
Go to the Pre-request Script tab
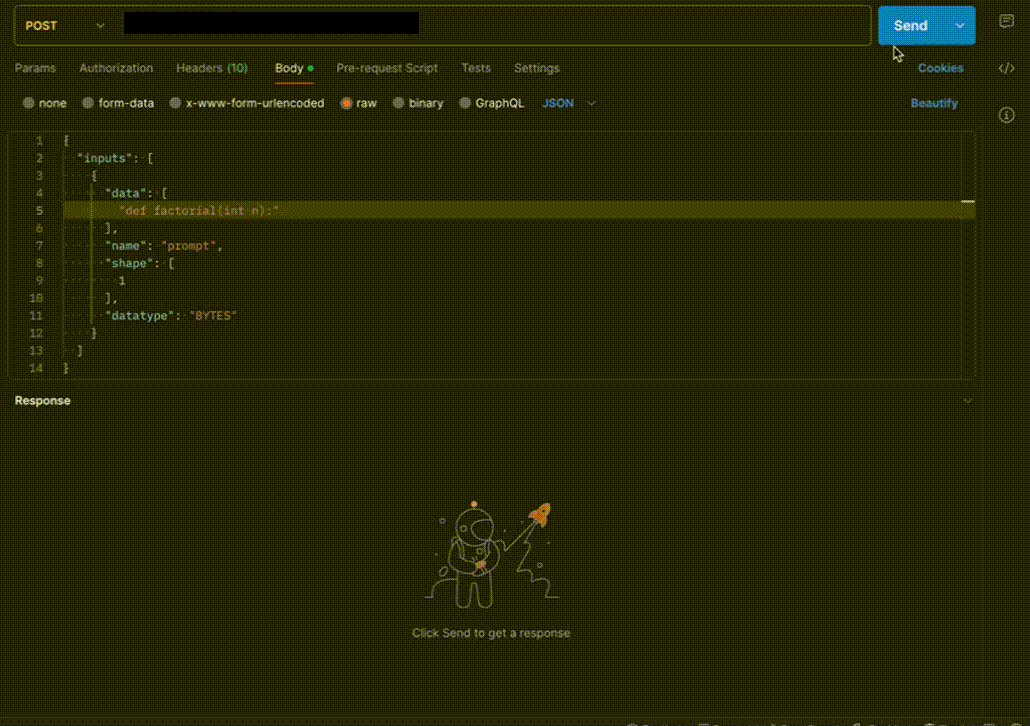[x=387, y=68]
